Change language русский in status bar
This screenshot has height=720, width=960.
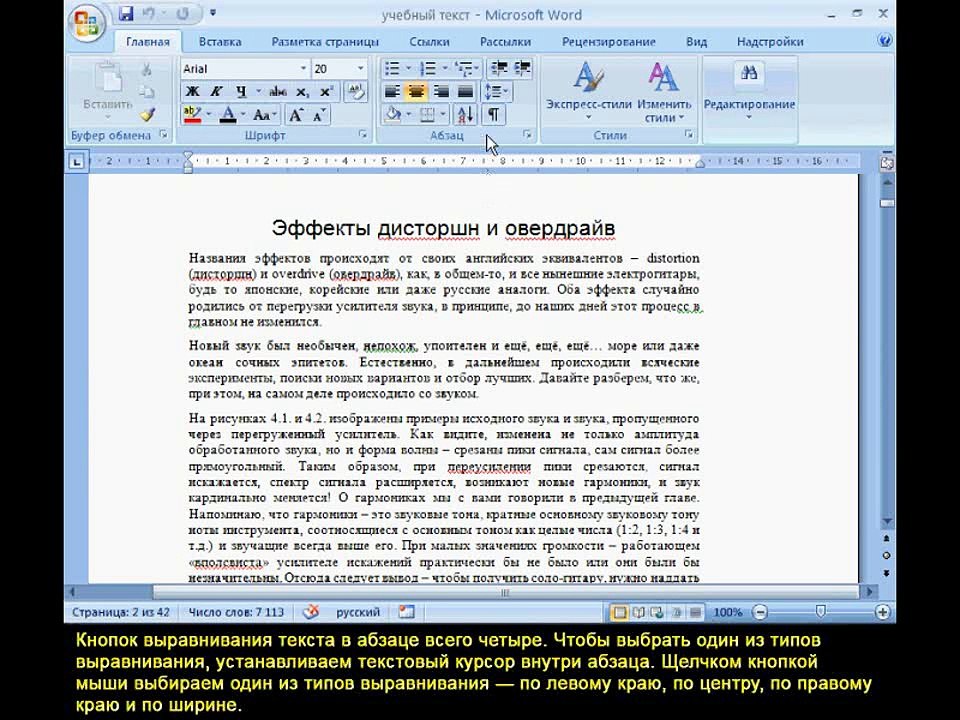click(358, 612)
